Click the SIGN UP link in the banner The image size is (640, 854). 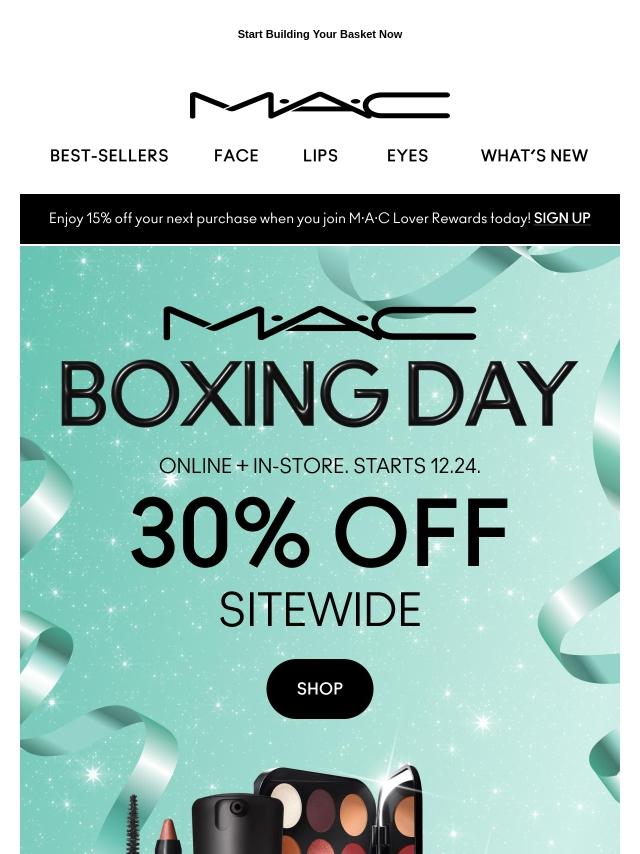[562, 218]
